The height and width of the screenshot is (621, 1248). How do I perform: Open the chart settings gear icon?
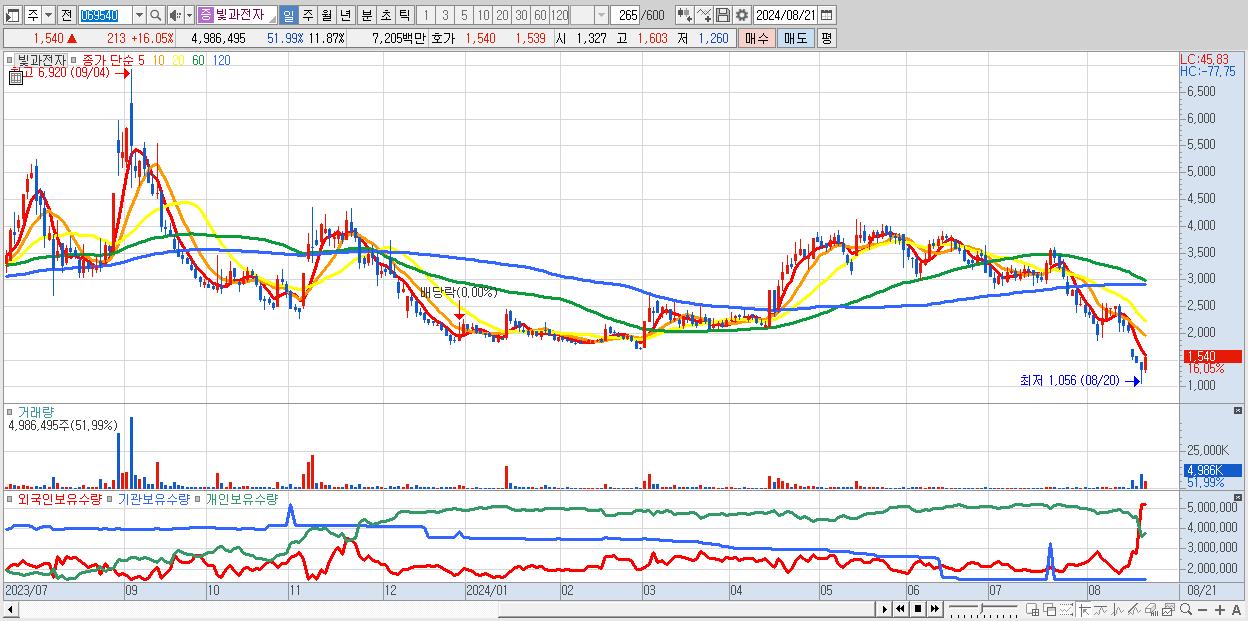(742, 15)
